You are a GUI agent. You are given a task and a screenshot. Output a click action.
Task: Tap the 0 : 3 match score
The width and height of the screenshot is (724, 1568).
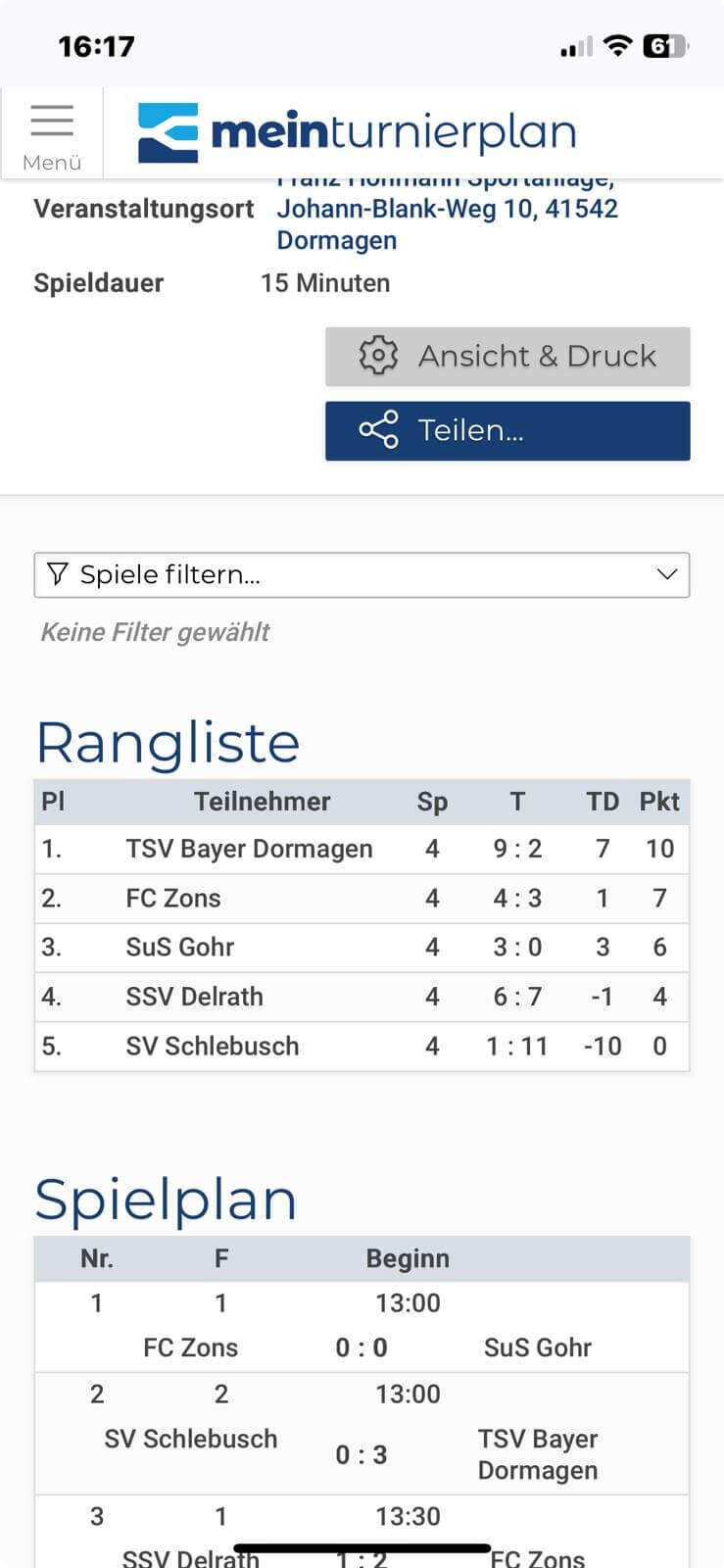[x=362, y=1455]
